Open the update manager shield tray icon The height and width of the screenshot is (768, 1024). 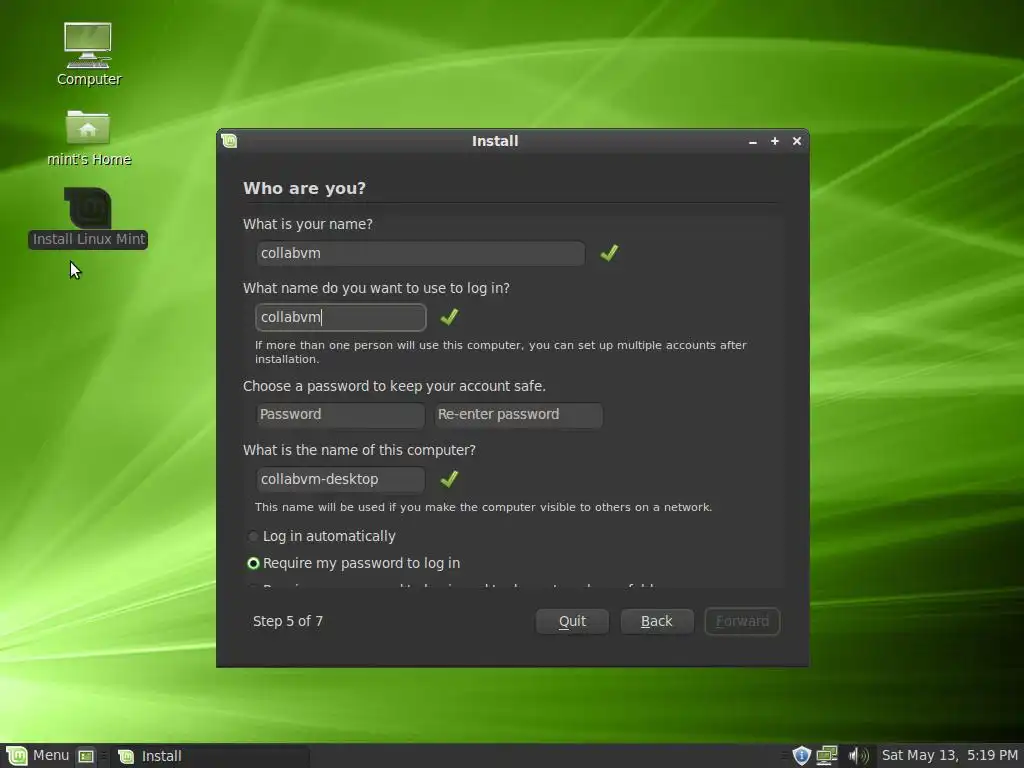tap(801, 756)
